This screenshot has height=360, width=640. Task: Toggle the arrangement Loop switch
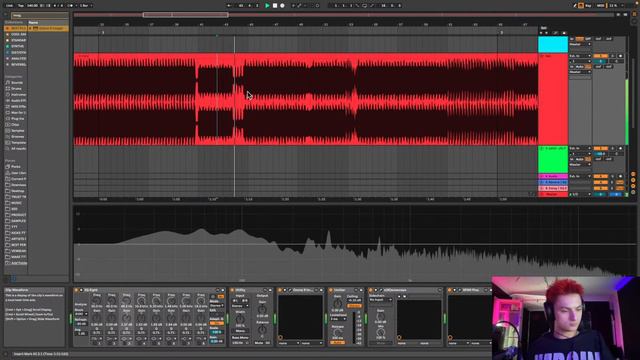364,6
